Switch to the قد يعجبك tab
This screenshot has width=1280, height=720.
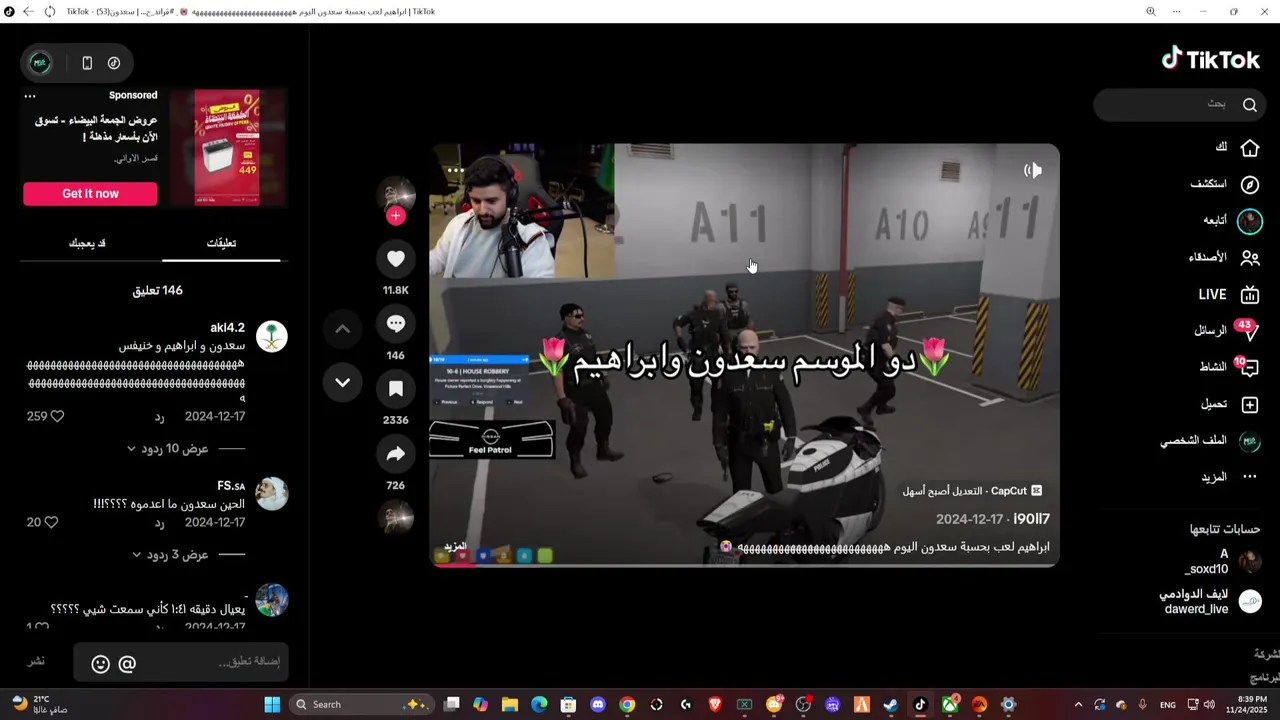87,243
